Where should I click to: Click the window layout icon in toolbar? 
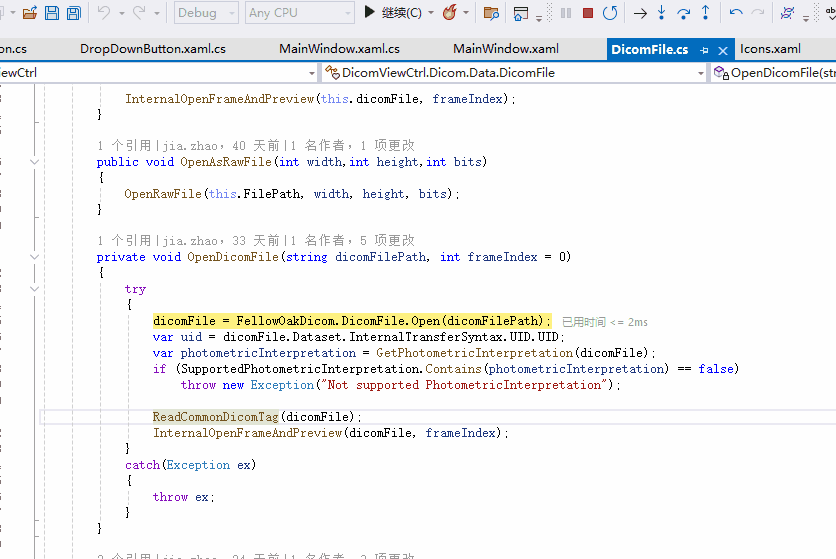click(521, 13)
